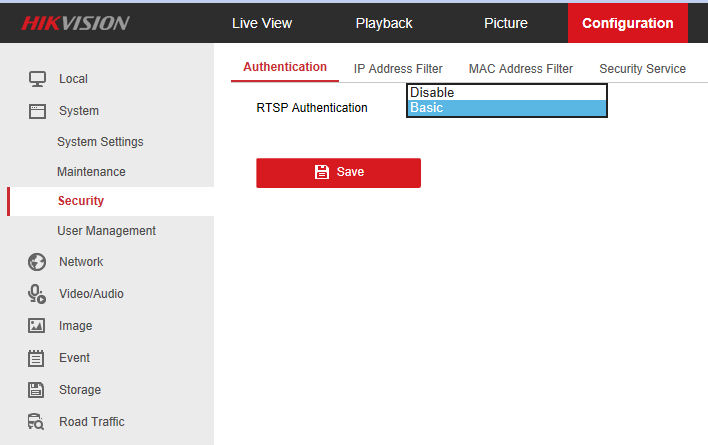Open the IP Address Filter tab
This screenshot has height=445, width=708.
tap(398, 69)
